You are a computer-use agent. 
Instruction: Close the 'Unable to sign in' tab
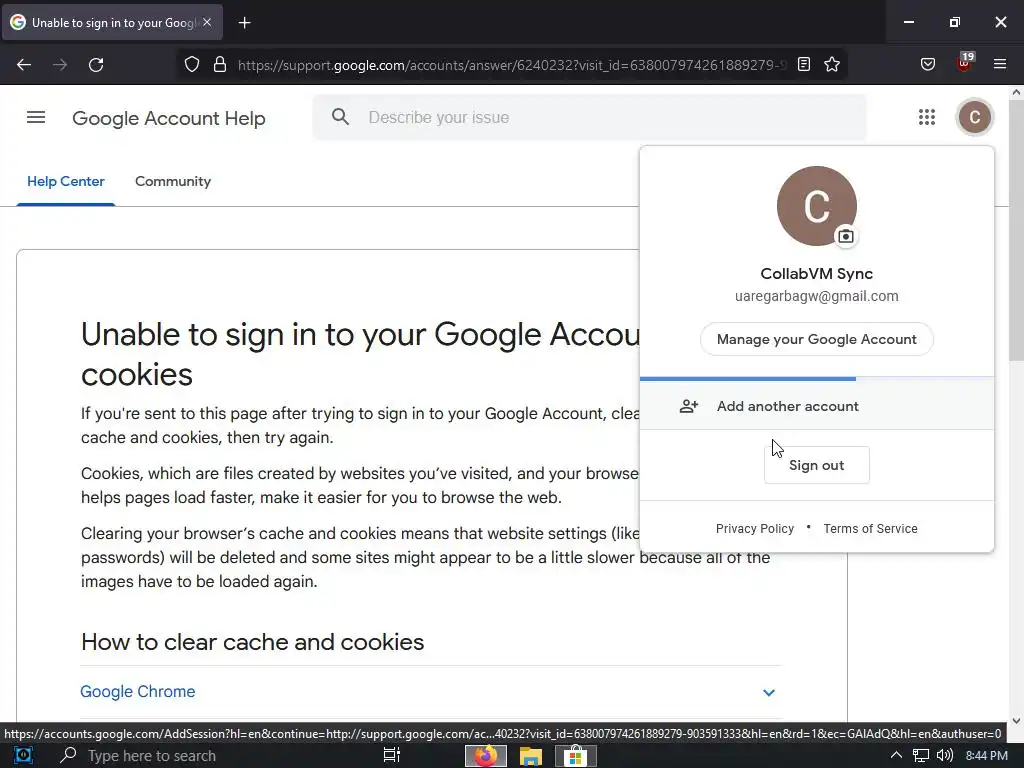tap(207, 22)
